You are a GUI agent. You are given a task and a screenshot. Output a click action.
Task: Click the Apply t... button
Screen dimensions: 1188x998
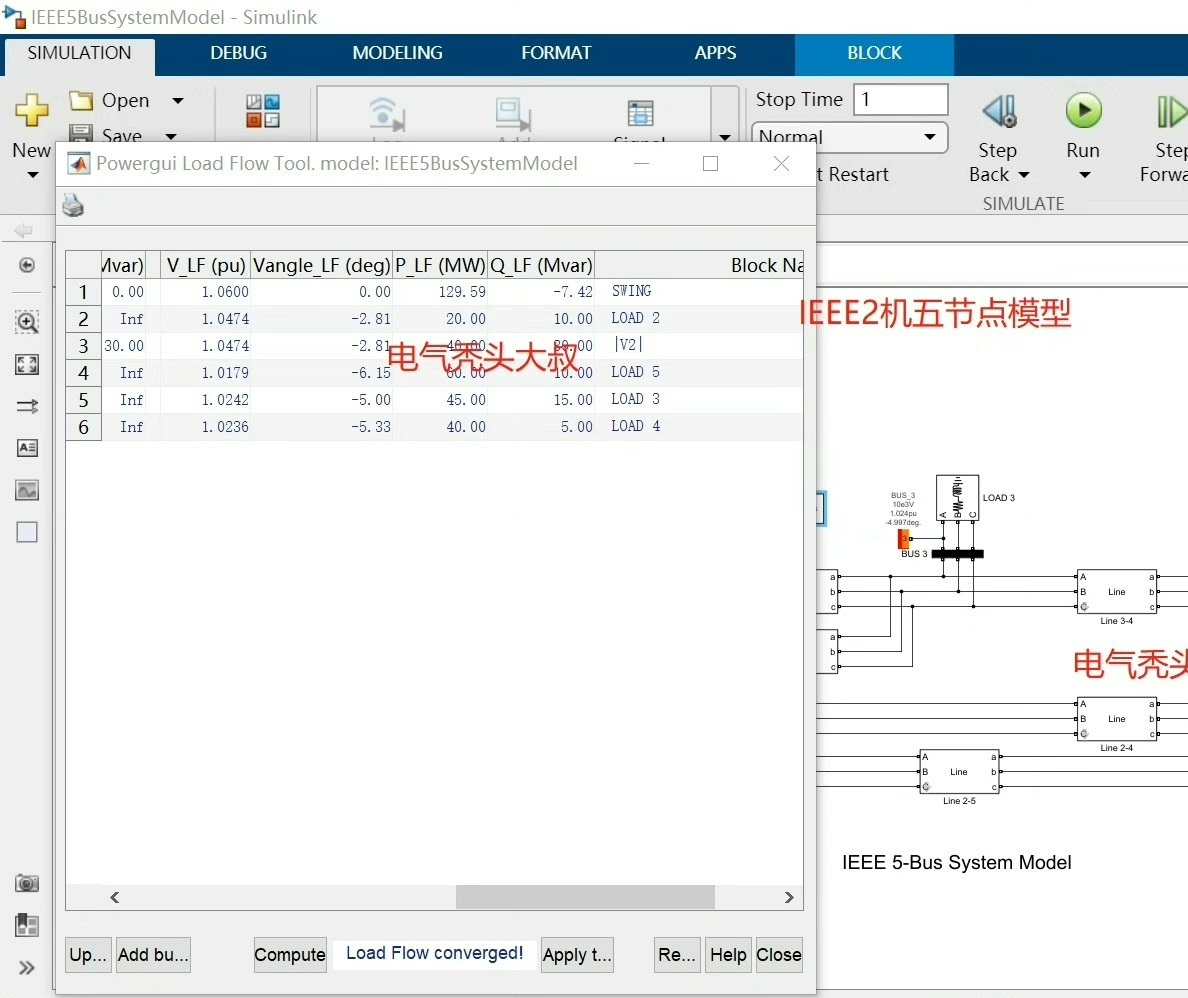(x=577, y=955)
